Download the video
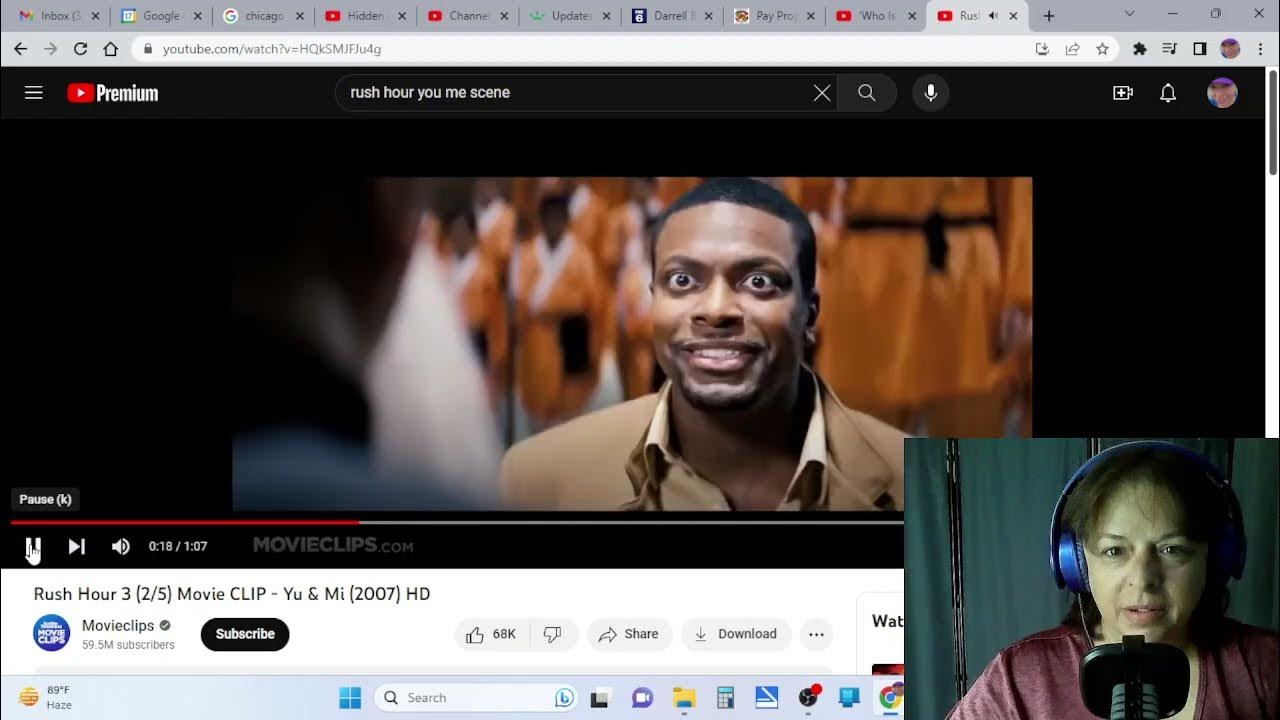Viewport: 1280px width, 720px height. click(x=736, y=634)
